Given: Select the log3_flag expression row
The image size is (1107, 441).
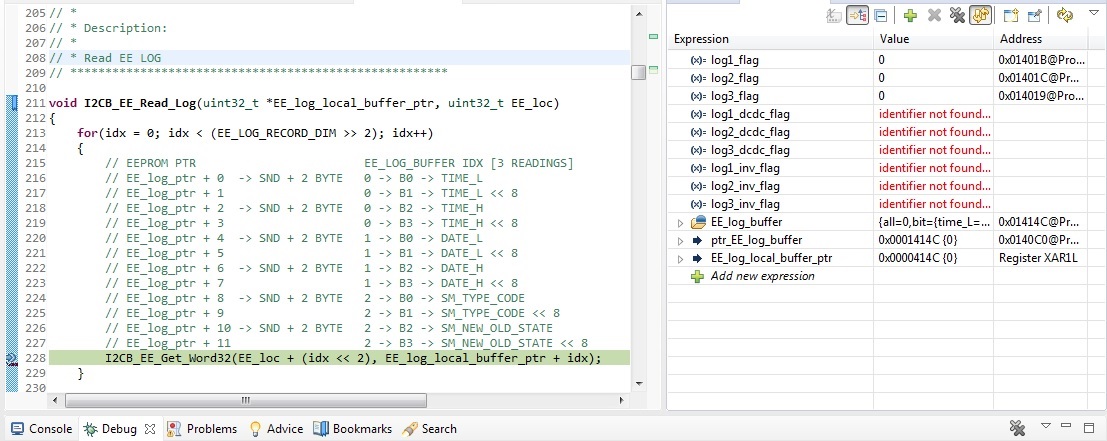Looking at the screenshot, I should [x=886, y=96].
